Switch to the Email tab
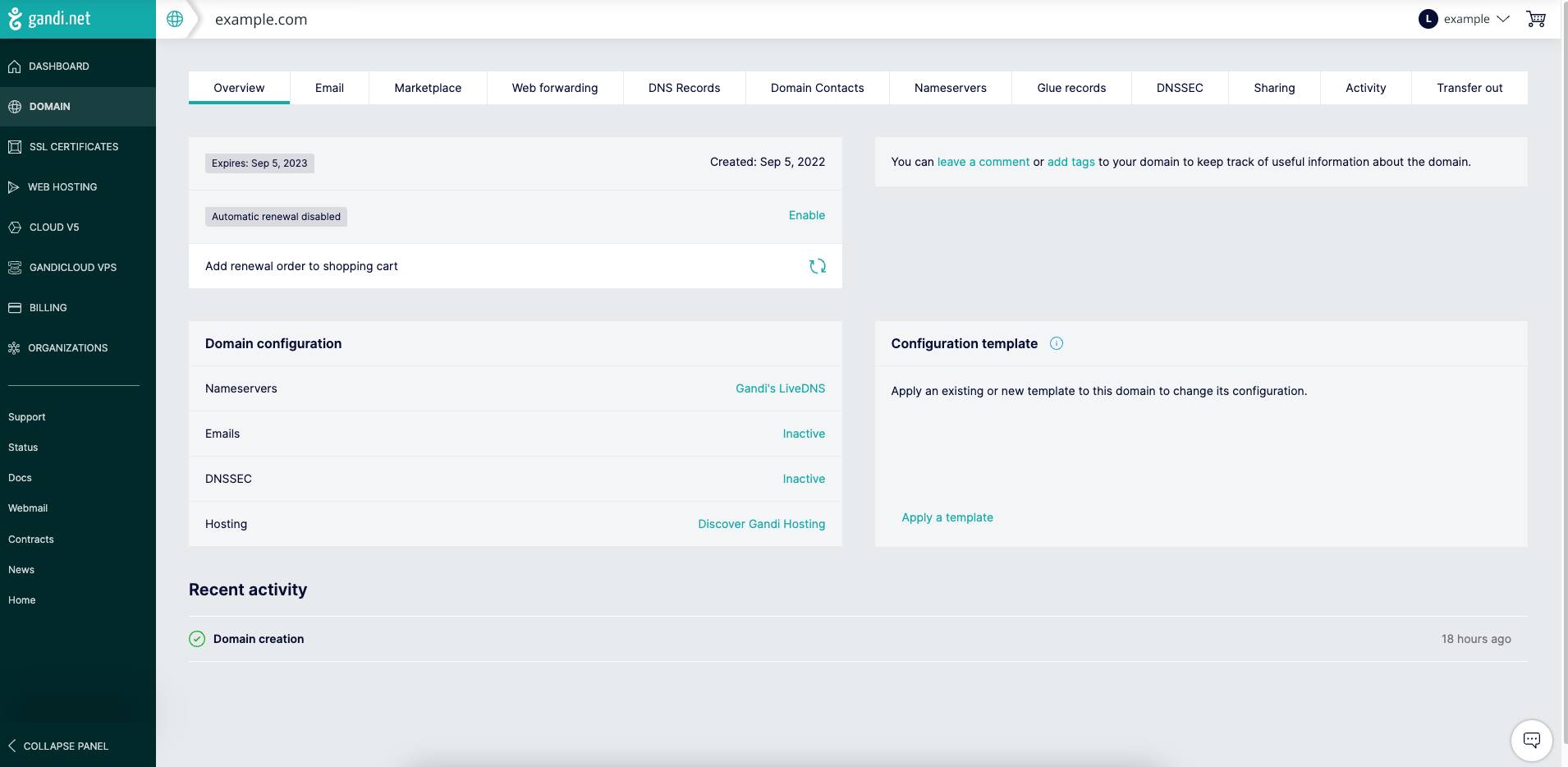The height and width of the screenshot is (767, 1568). click(329, 88)
